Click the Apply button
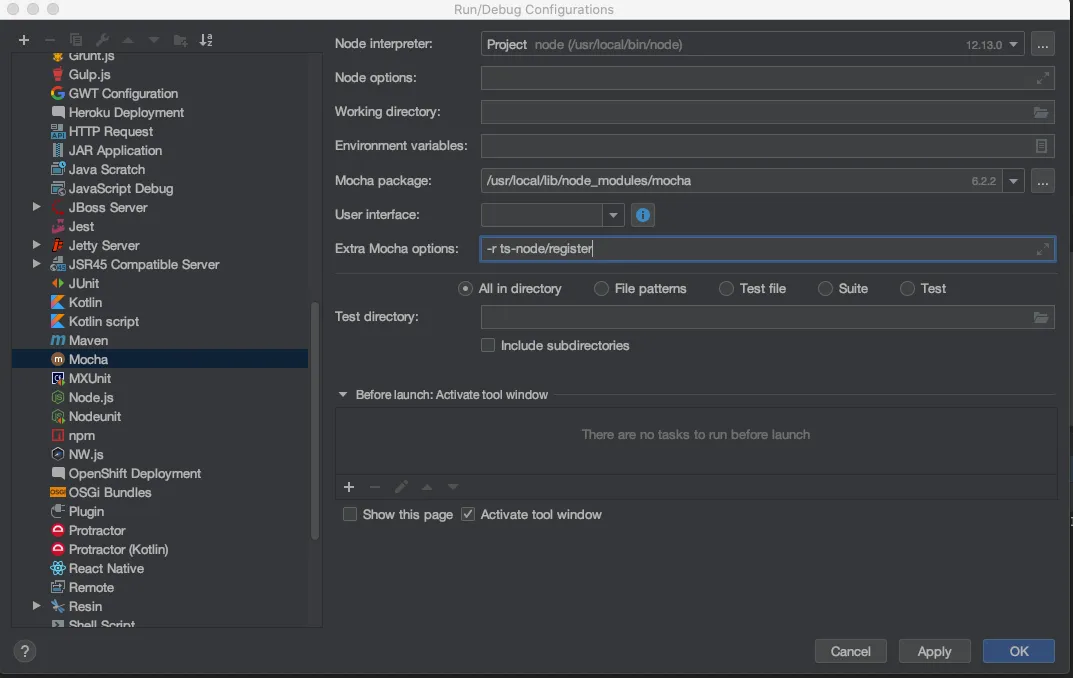 coord(934,651)
